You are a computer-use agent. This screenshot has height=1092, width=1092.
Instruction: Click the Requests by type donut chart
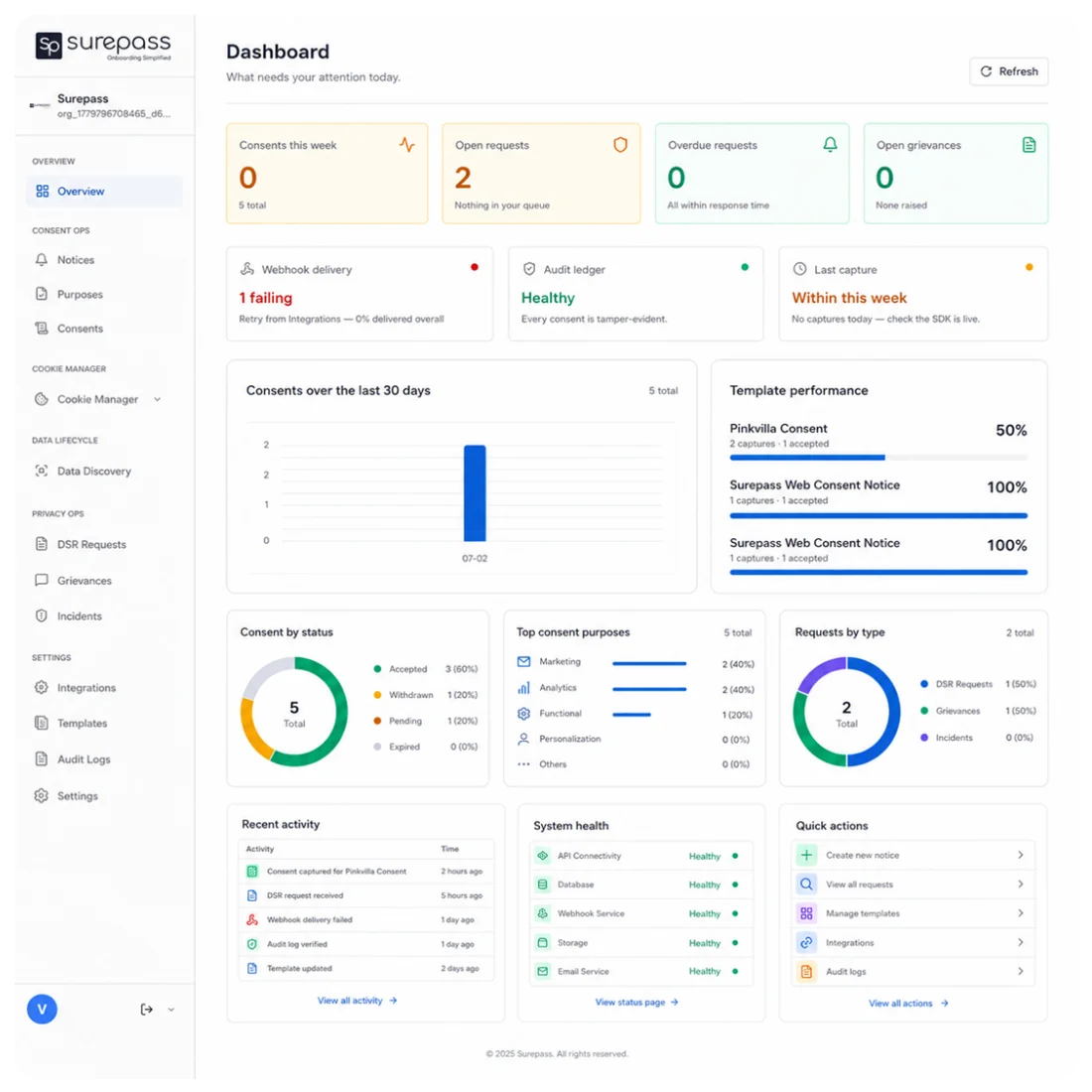[846, 711]
